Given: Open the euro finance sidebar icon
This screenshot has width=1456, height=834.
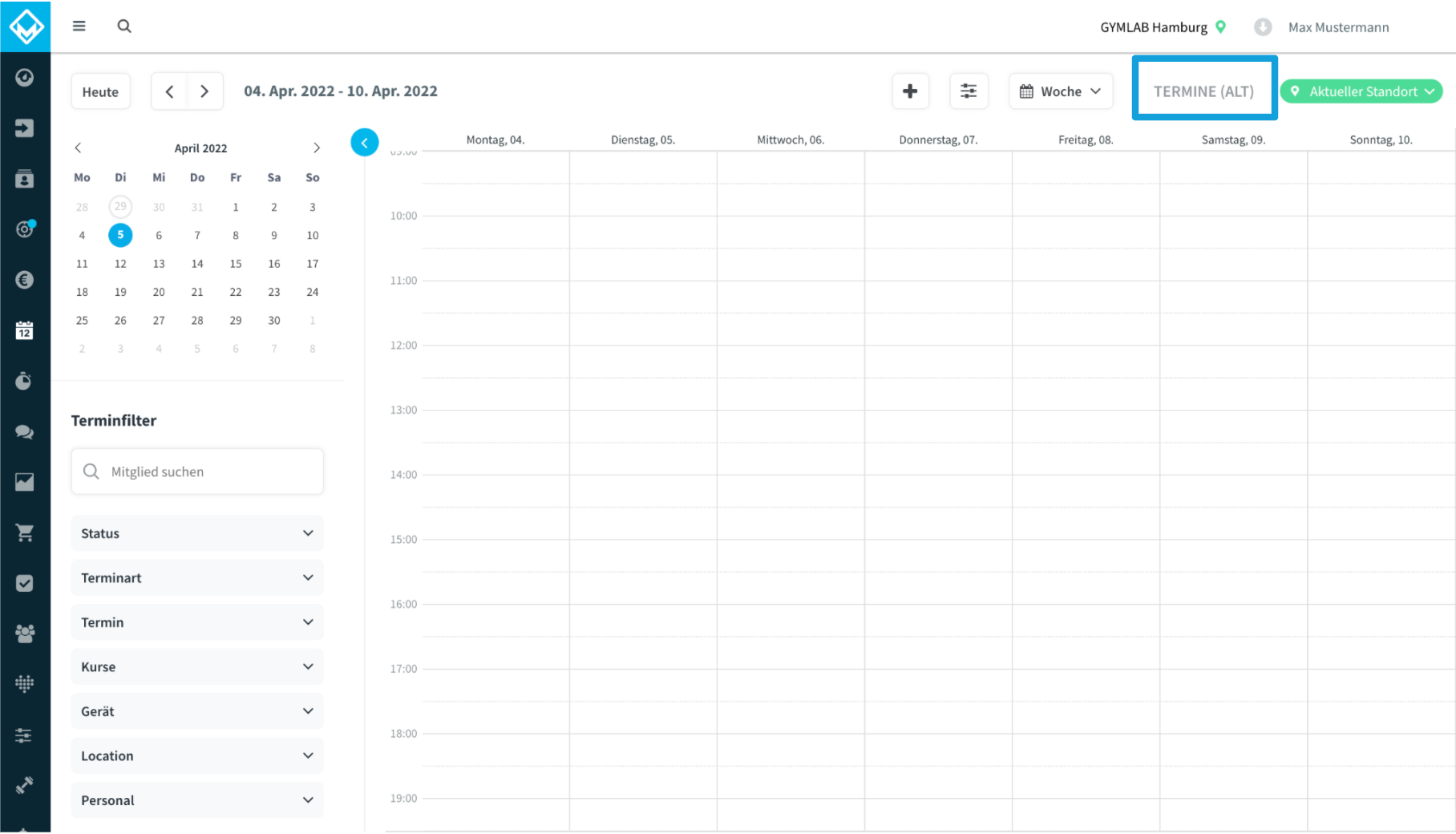Looking at the screenshot, I should click(x=24, y=280).
